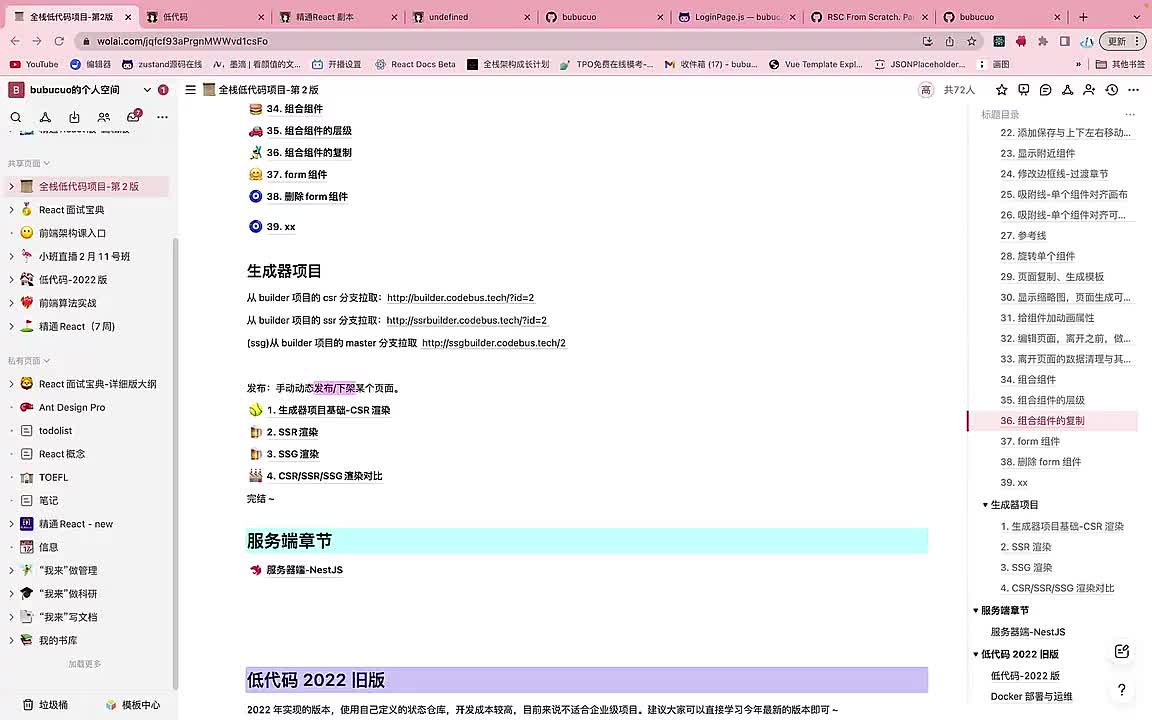Image resolution: width=1152 pixels, height=720 pixels.
Task: Open the ssgbuilder.codebus.tech/2 link
Action: [494, 343]
